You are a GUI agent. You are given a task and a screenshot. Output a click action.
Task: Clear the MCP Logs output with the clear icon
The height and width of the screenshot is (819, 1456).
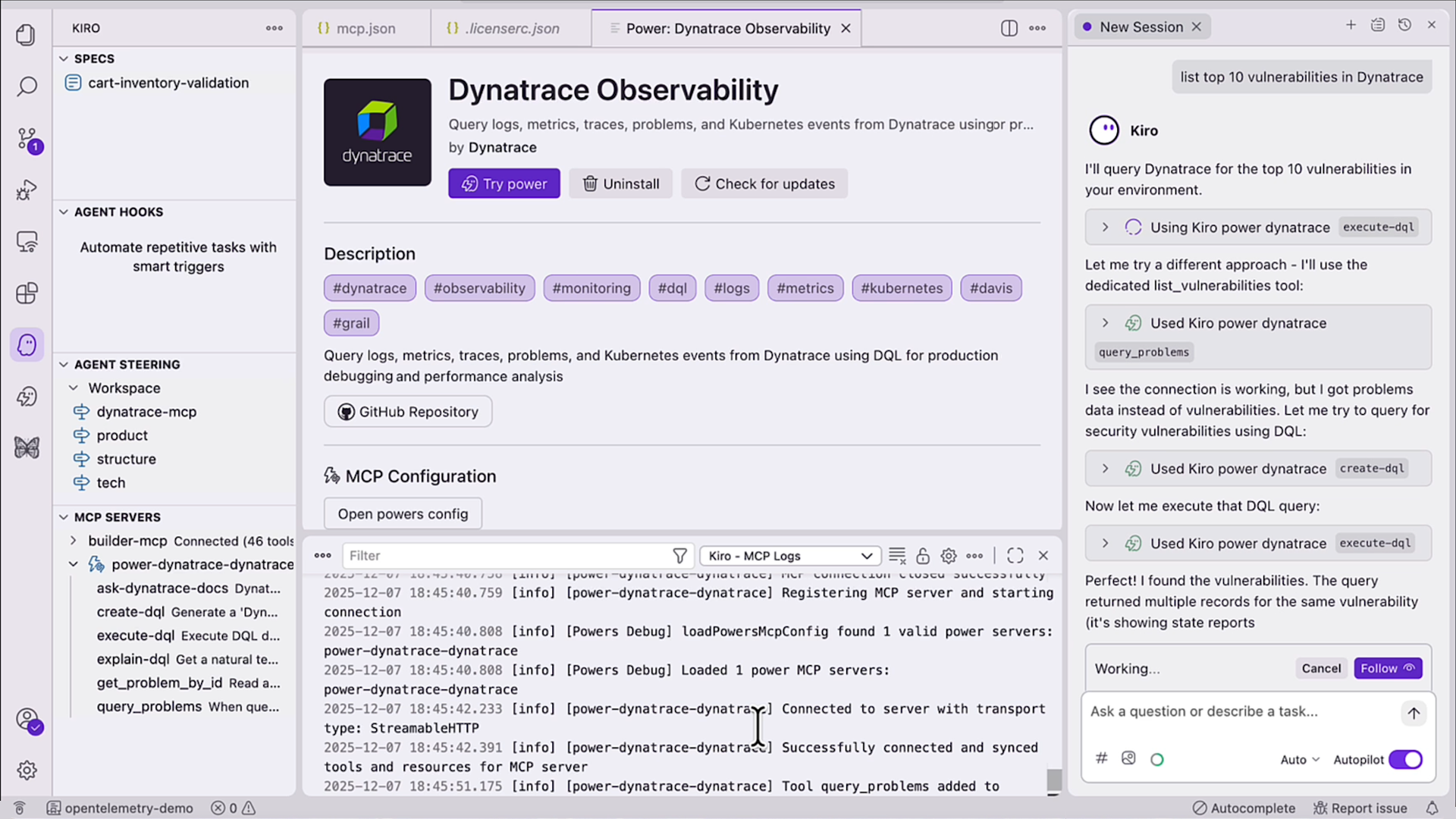coord(897,555)
